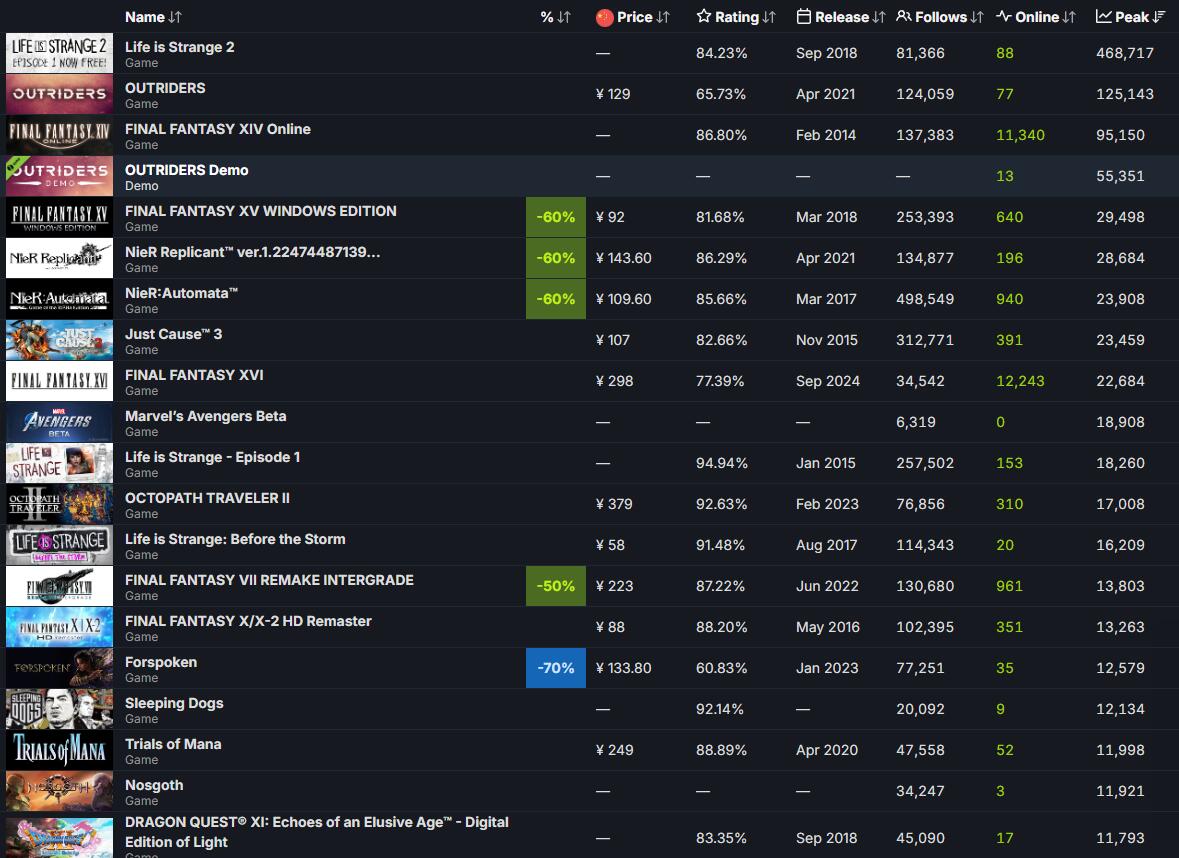The image size is (1179, 858).
Task: Open Life is Strange 2 title link
Action: (x=180, y=47)
